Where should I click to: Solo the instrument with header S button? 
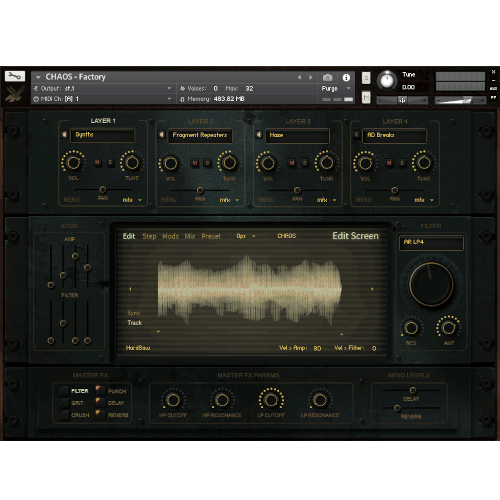coord(366,78)
